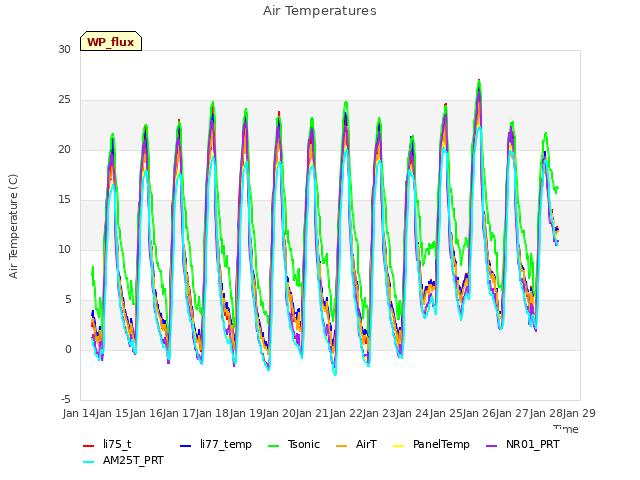Click the 25 y-axis tick label
This screenshot has height=480, width=640.
tap(64, 100)
